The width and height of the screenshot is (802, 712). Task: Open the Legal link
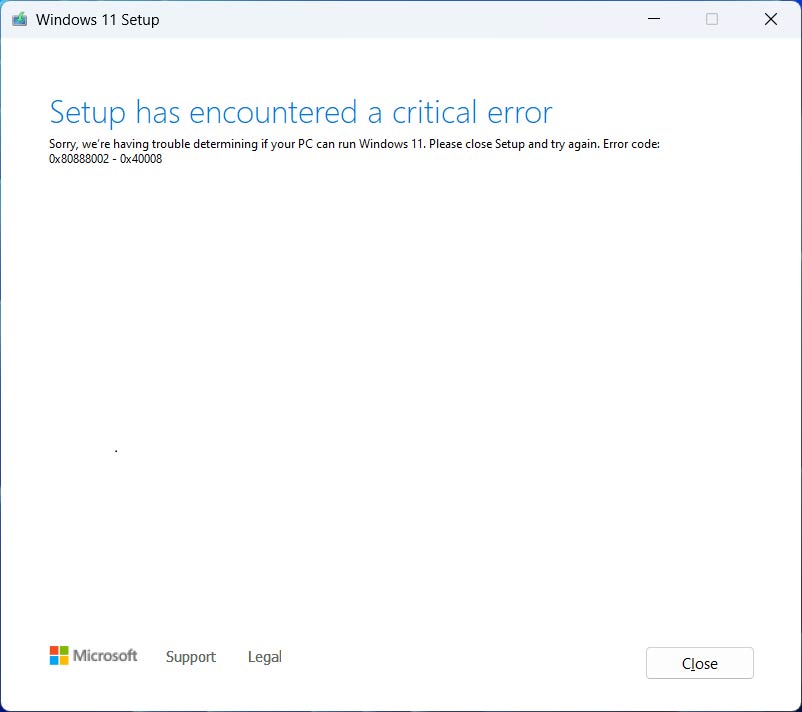264,657
